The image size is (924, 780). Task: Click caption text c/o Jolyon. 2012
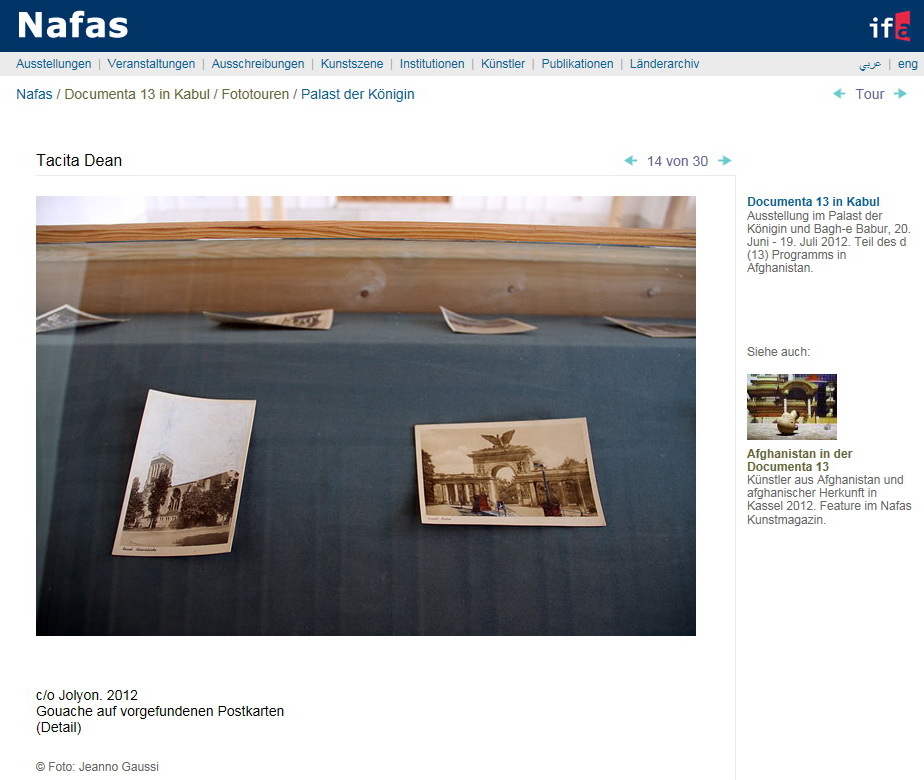click(87, 695)
